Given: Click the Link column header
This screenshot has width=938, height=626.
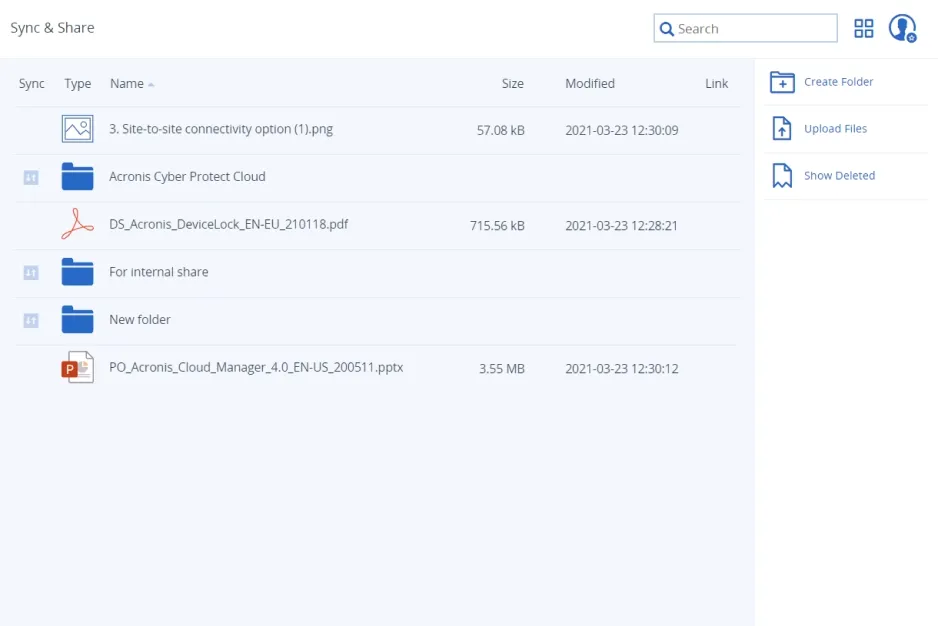Looking at the screenshot, I should click(x=716, y=84).
